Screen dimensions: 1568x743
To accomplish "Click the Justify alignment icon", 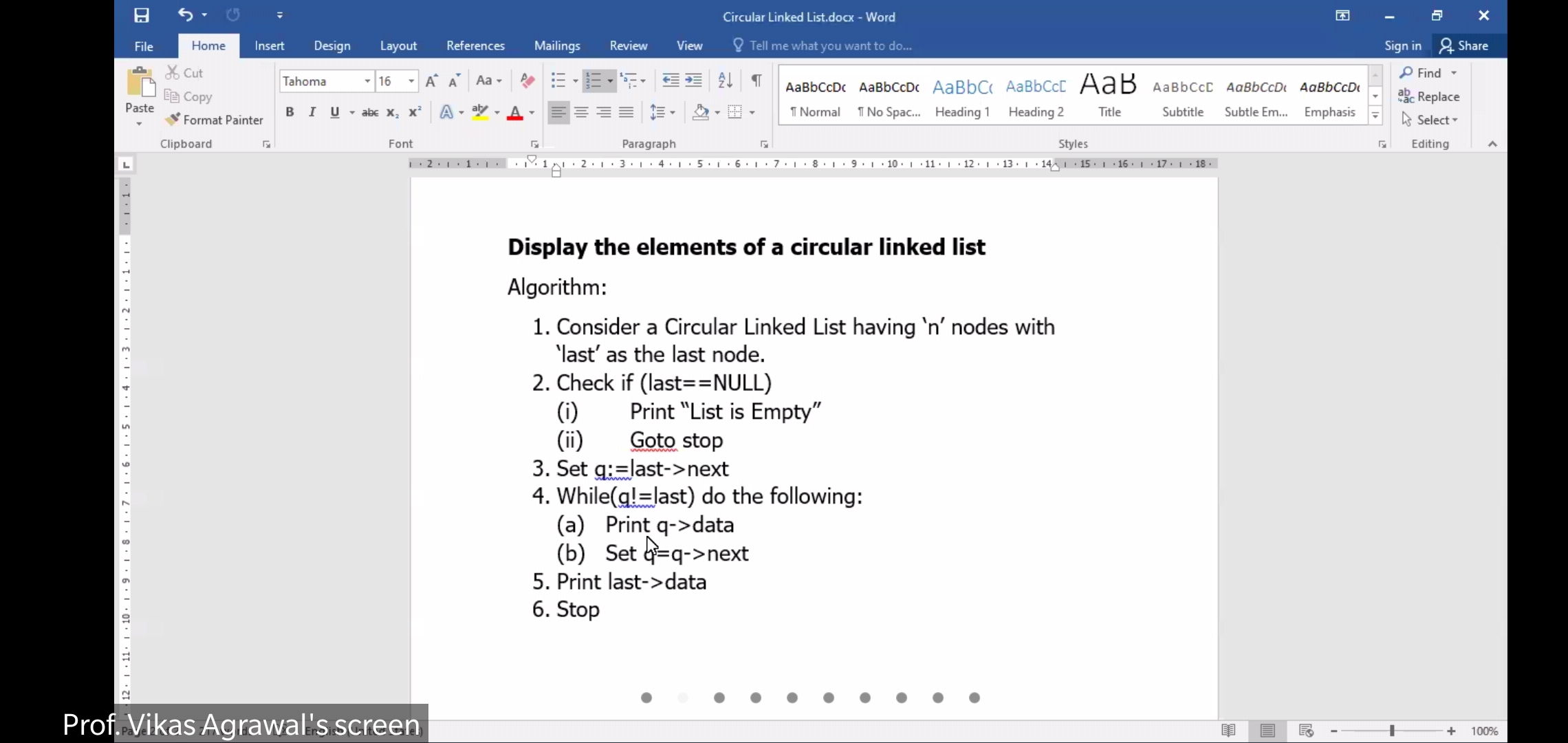I will pos(626,112).
